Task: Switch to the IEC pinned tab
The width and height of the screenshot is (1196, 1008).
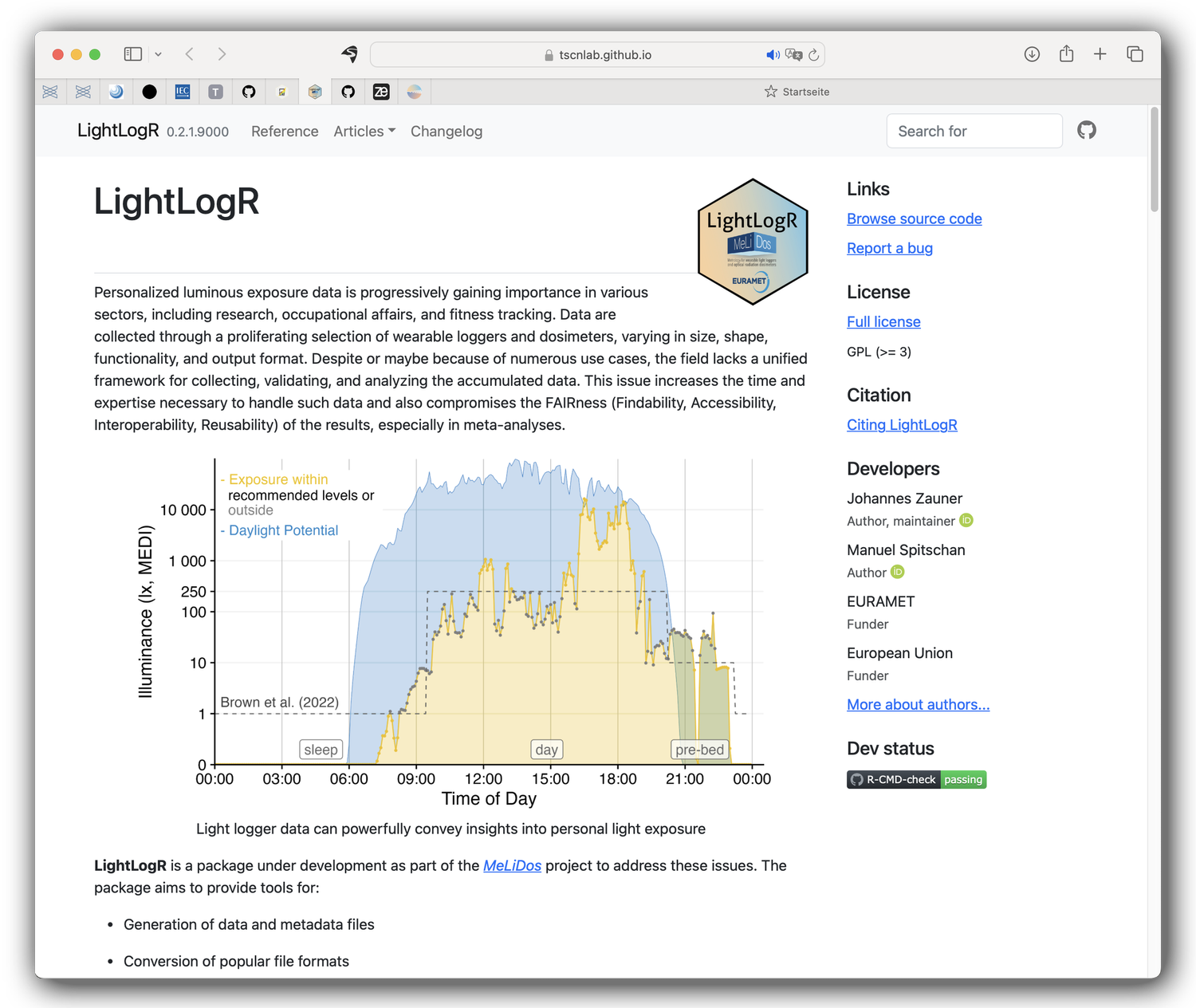Action: click(183, 92)
